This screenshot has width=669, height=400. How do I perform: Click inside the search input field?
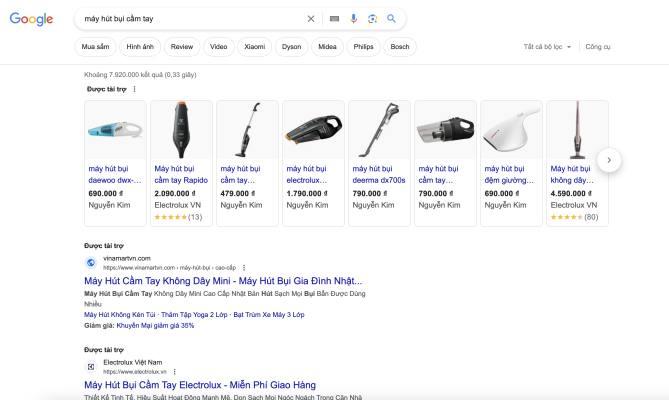[x=190, y=18]
